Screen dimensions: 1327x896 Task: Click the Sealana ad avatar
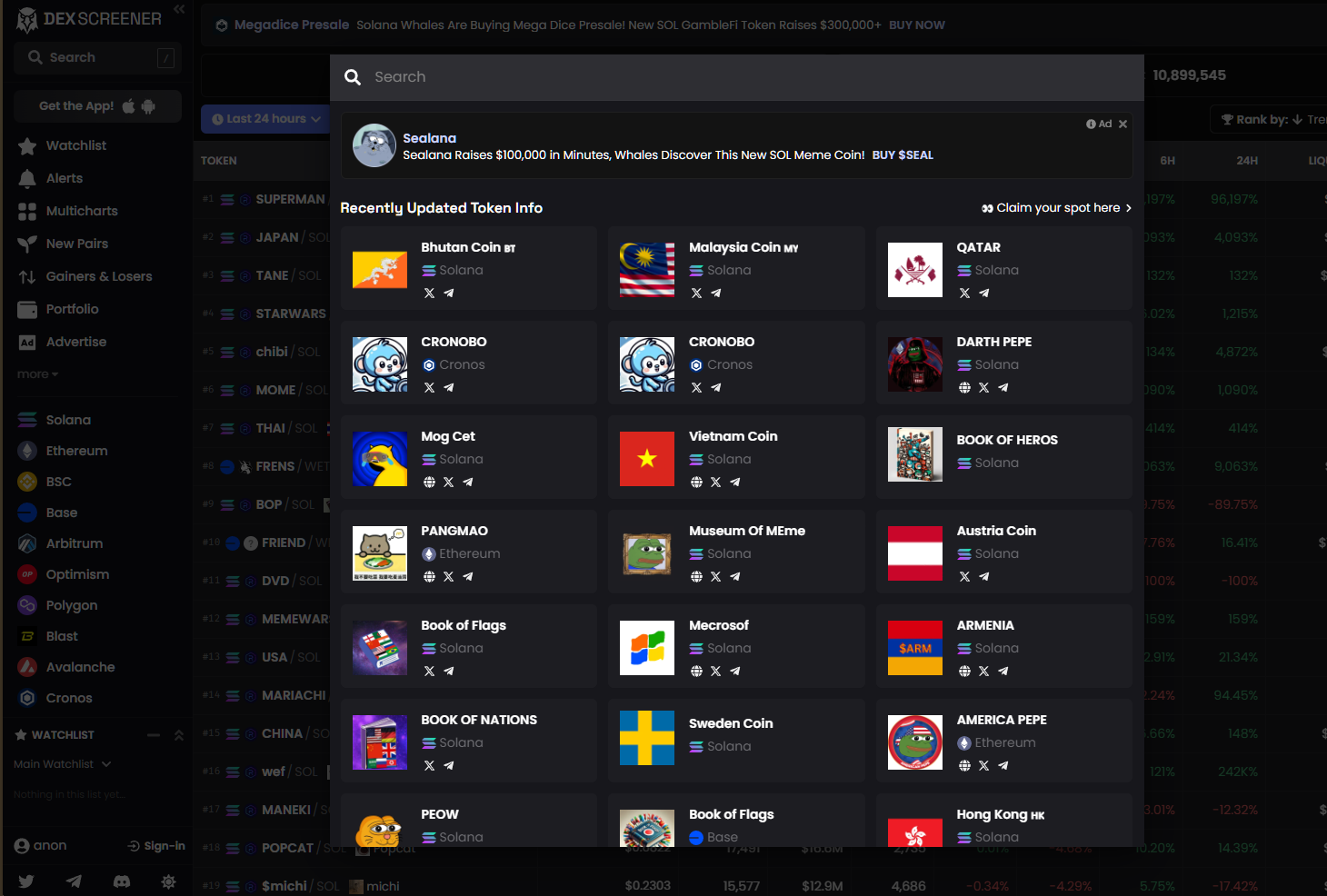tap(374, 145)
